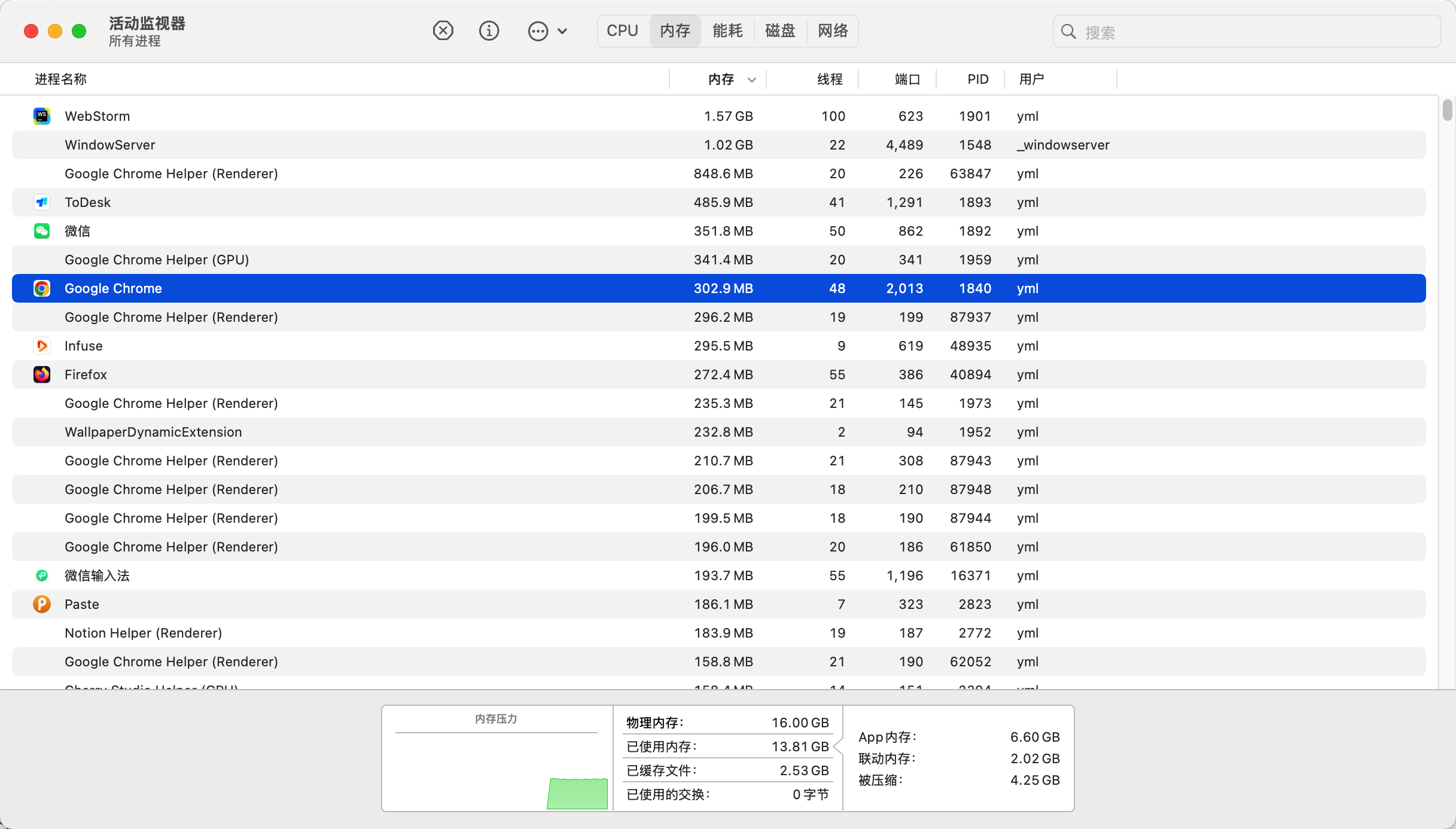Switch to the 磁盘 tab
Screen dimensions: 1456x829
pos(781,31)
